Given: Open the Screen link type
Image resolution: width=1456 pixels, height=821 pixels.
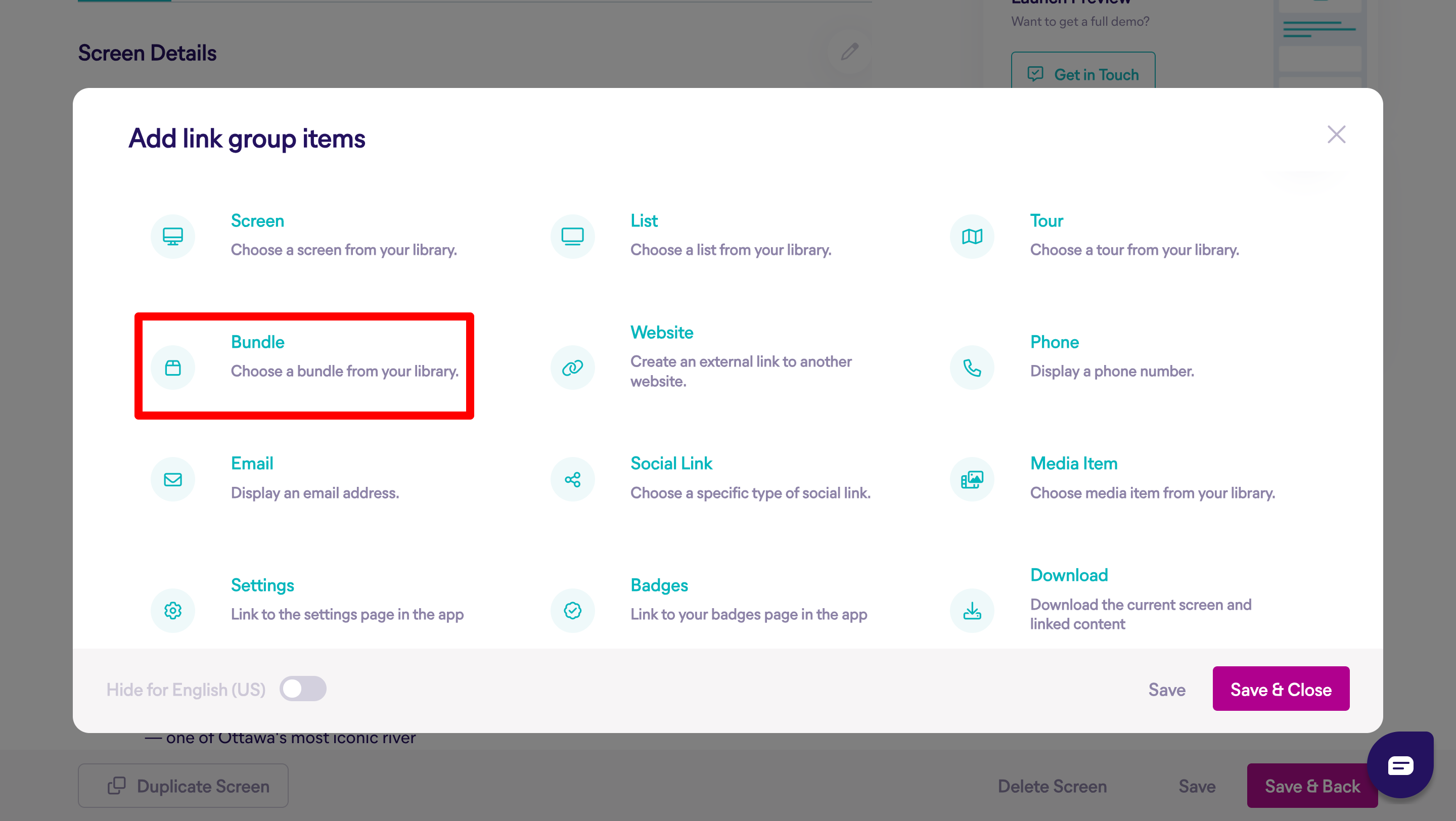Looking at the screenshot, I should click(257, 220).
